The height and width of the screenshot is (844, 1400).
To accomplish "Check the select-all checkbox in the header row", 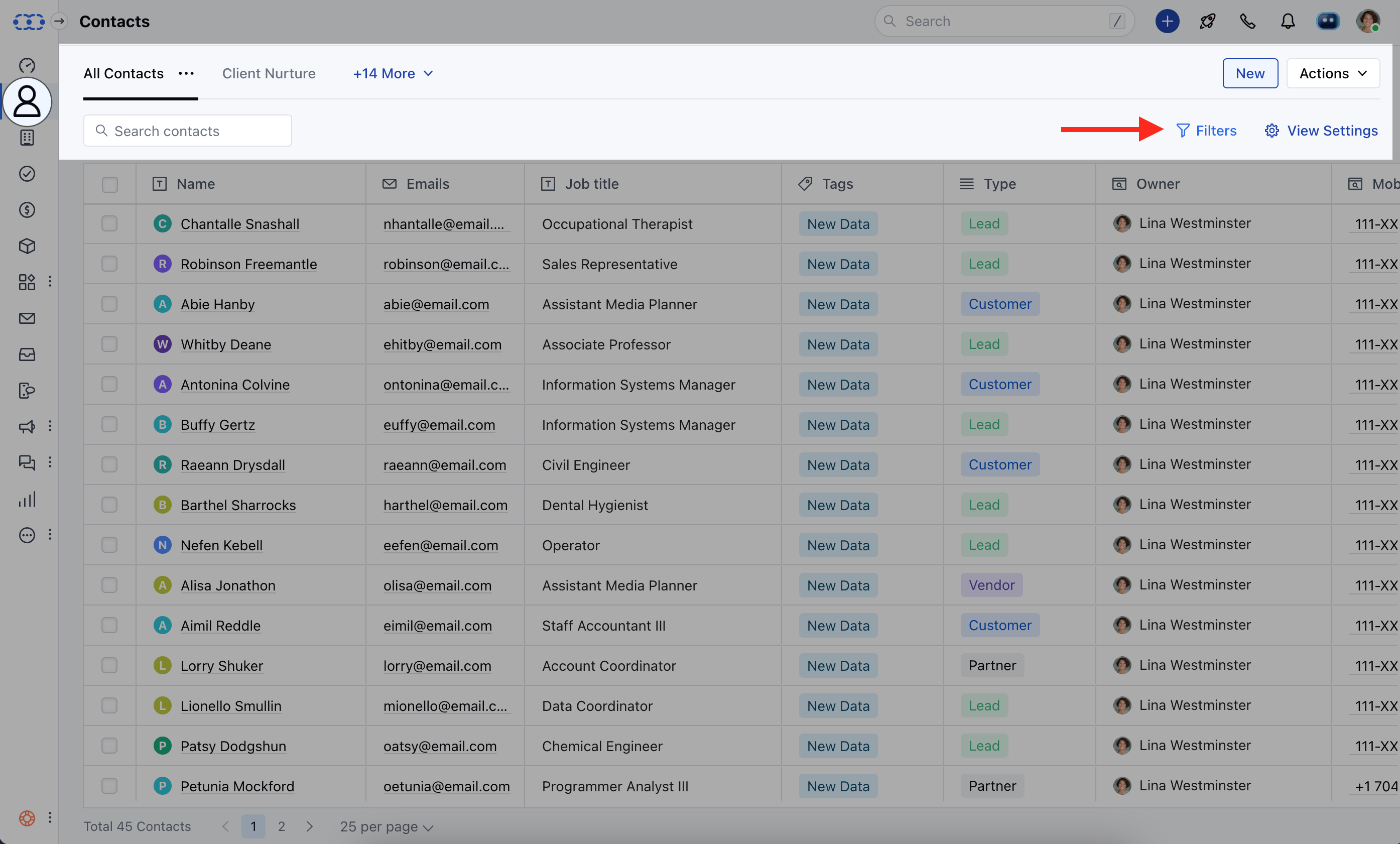I will coord(109,184).
